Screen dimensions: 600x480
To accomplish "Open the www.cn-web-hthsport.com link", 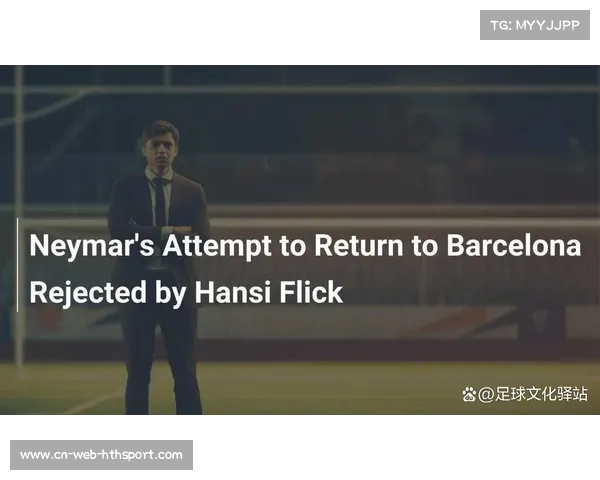I will 101,455.
